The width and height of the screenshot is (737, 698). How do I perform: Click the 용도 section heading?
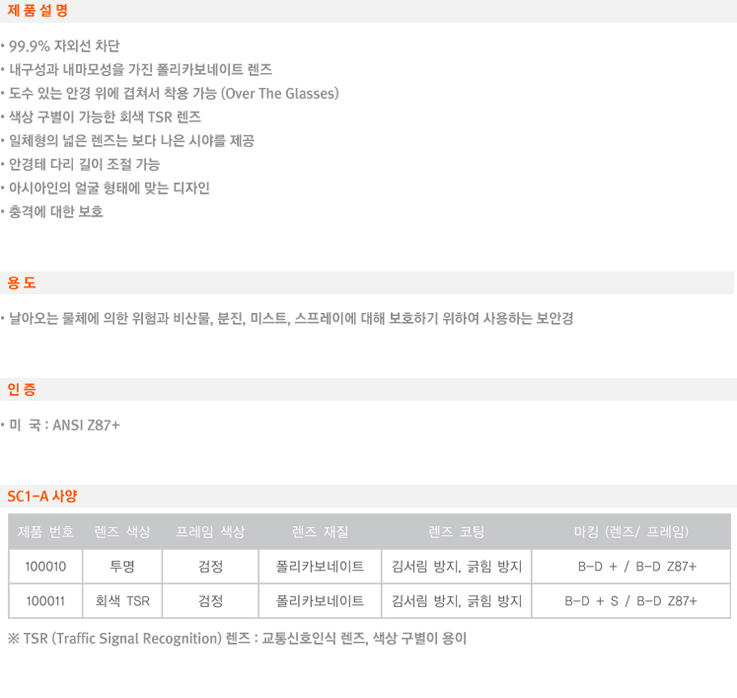click(22, 282)
